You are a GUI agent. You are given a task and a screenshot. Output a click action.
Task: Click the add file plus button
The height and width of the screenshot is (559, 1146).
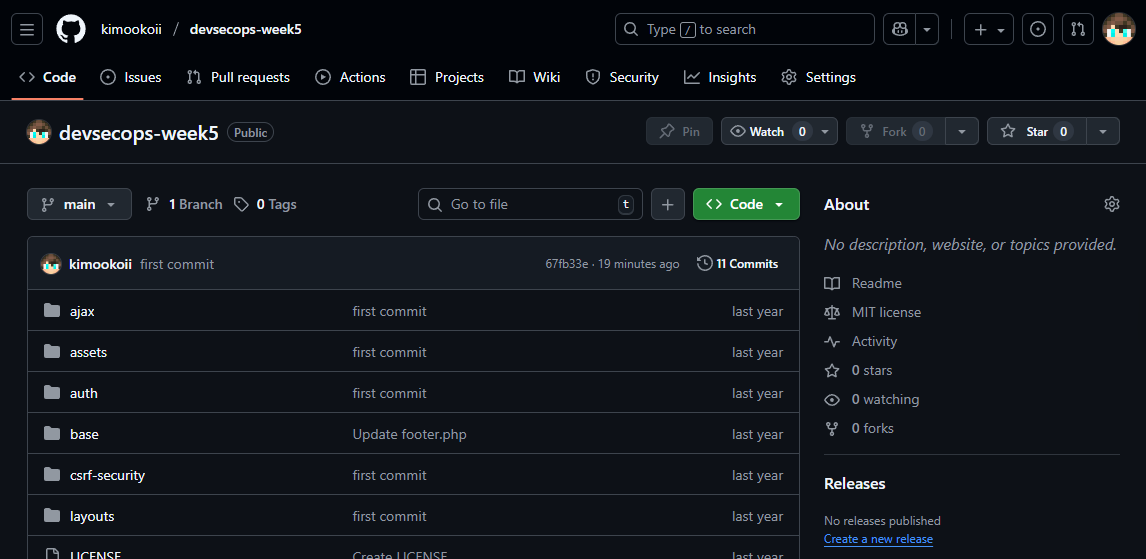click(x=668, y=204)
